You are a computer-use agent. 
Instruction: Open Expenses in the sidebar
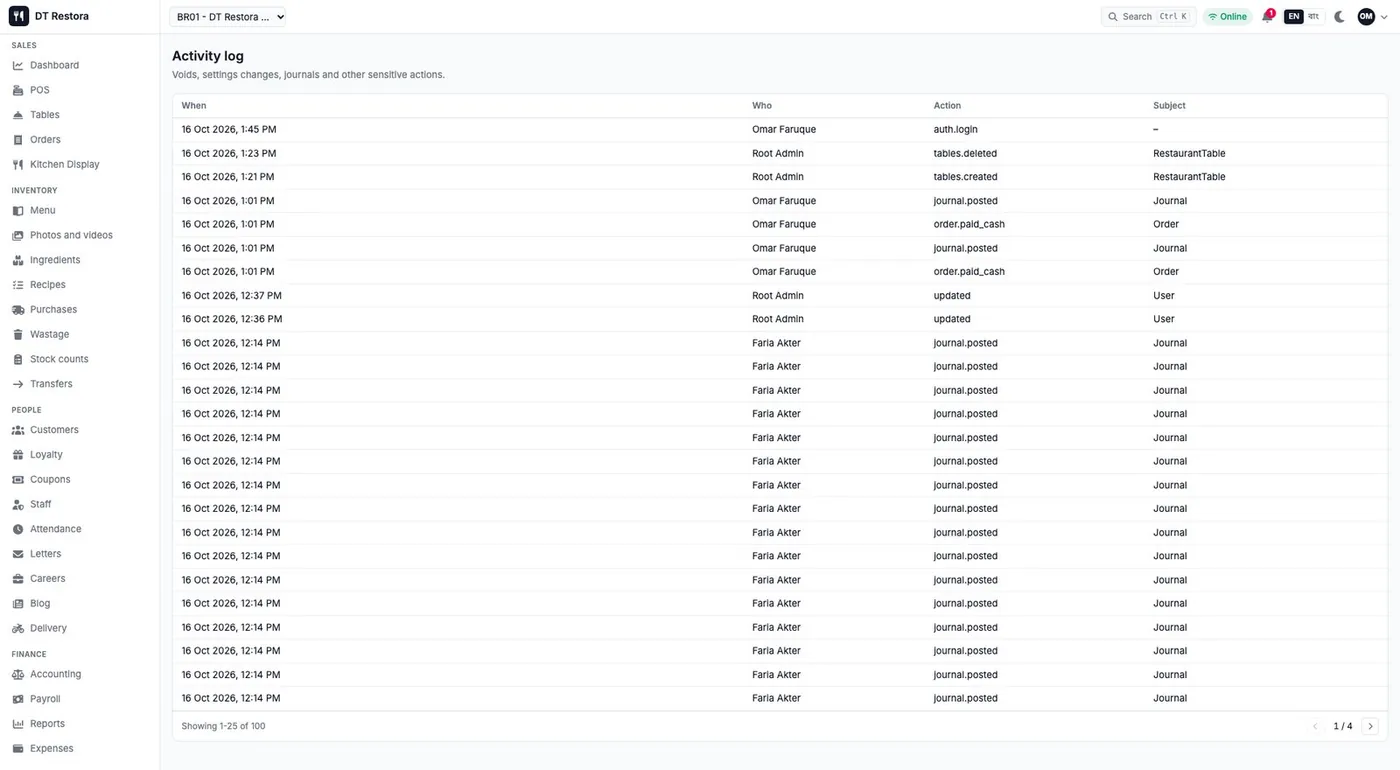pyautogui.click(x=51, y=749)
